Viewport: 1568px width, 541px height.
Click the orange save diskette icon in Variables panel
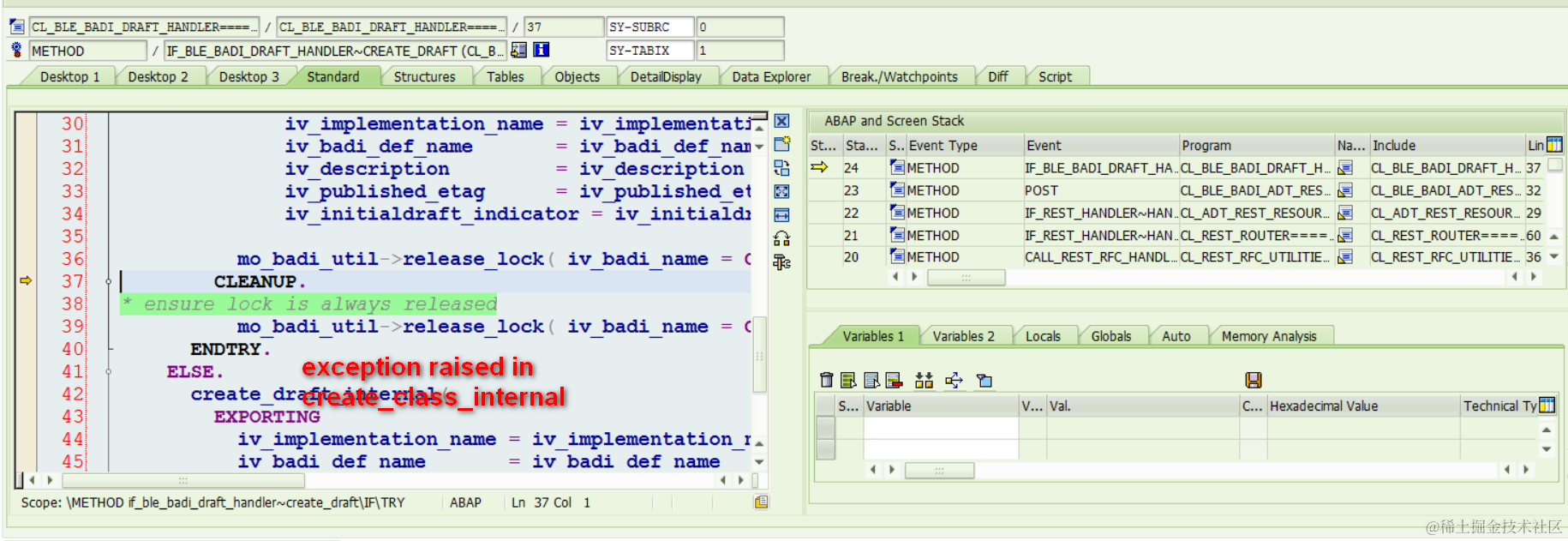click(x=1253, y=380)
